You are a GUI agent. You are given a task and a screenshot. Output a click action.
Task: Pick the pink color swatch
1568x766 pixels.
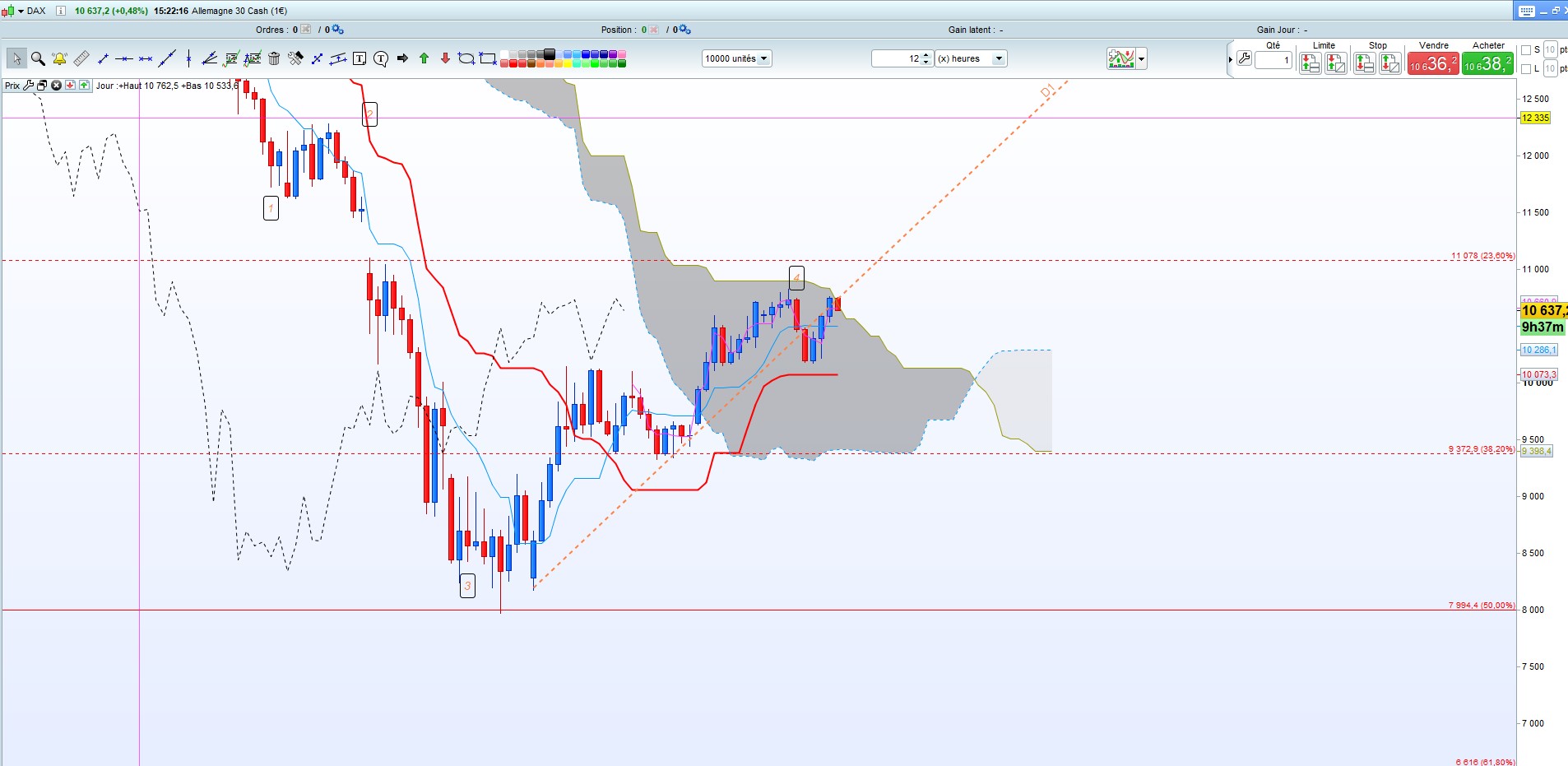622,54
